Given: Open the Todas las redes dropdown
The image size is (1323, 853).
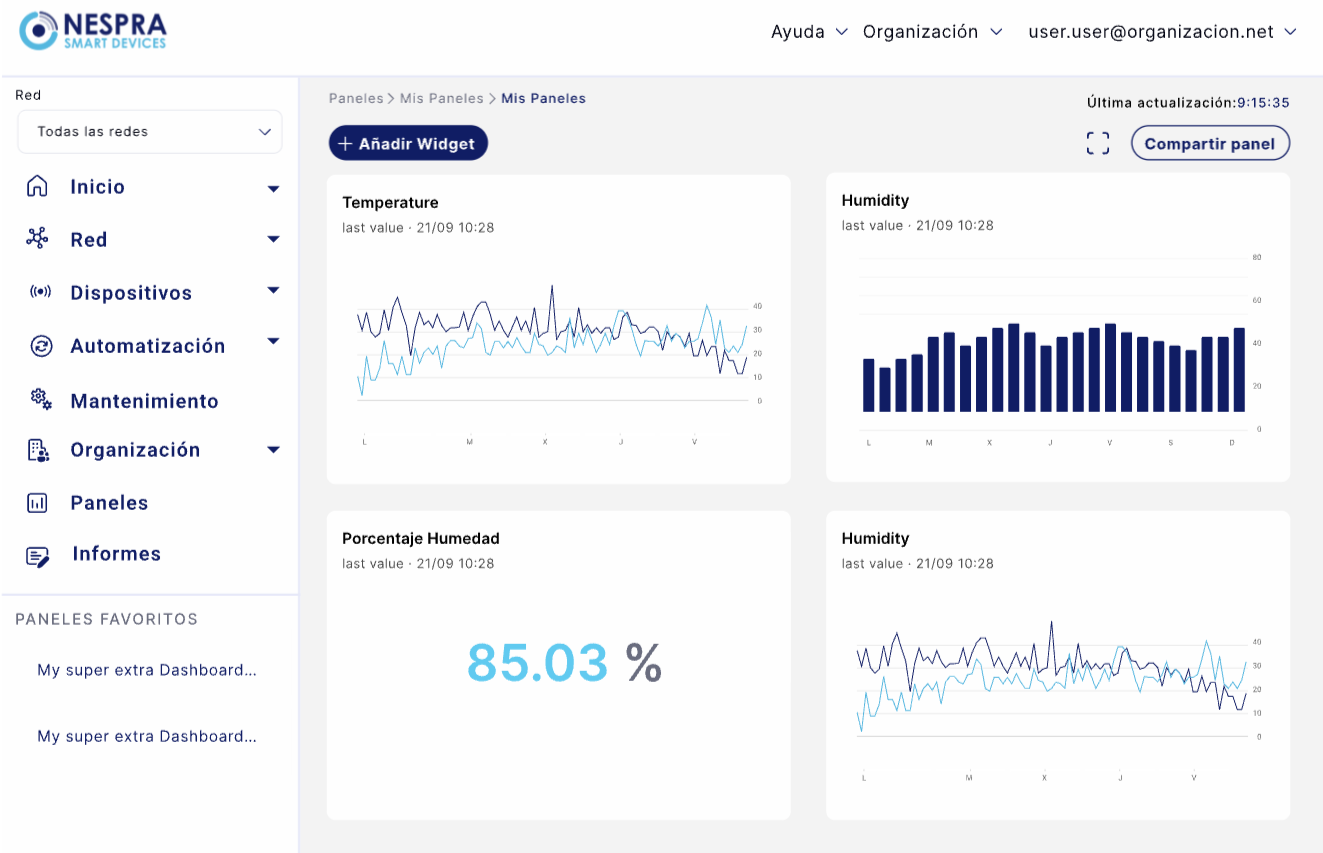Looking at the screenshot, I should click(x=150, y=132).
